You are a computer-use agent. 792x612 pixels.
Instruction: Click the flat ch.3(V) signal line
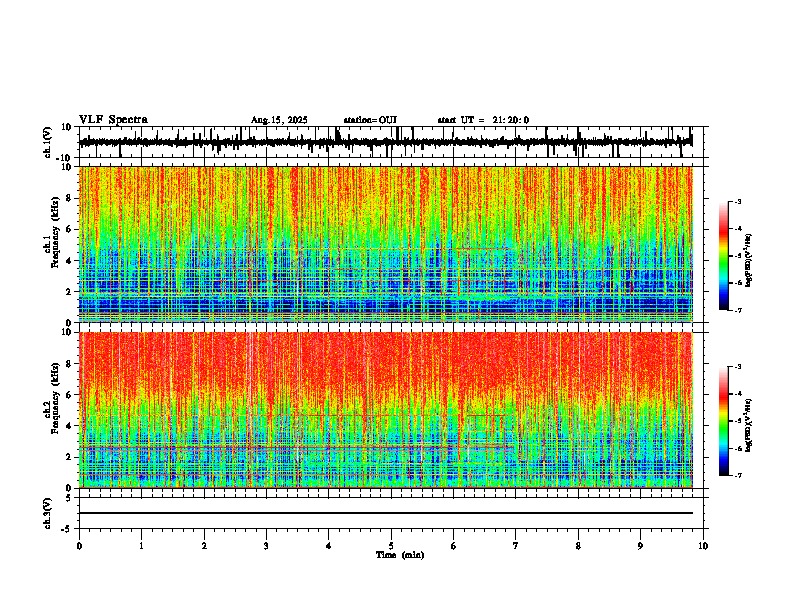(x=386, y=513)
